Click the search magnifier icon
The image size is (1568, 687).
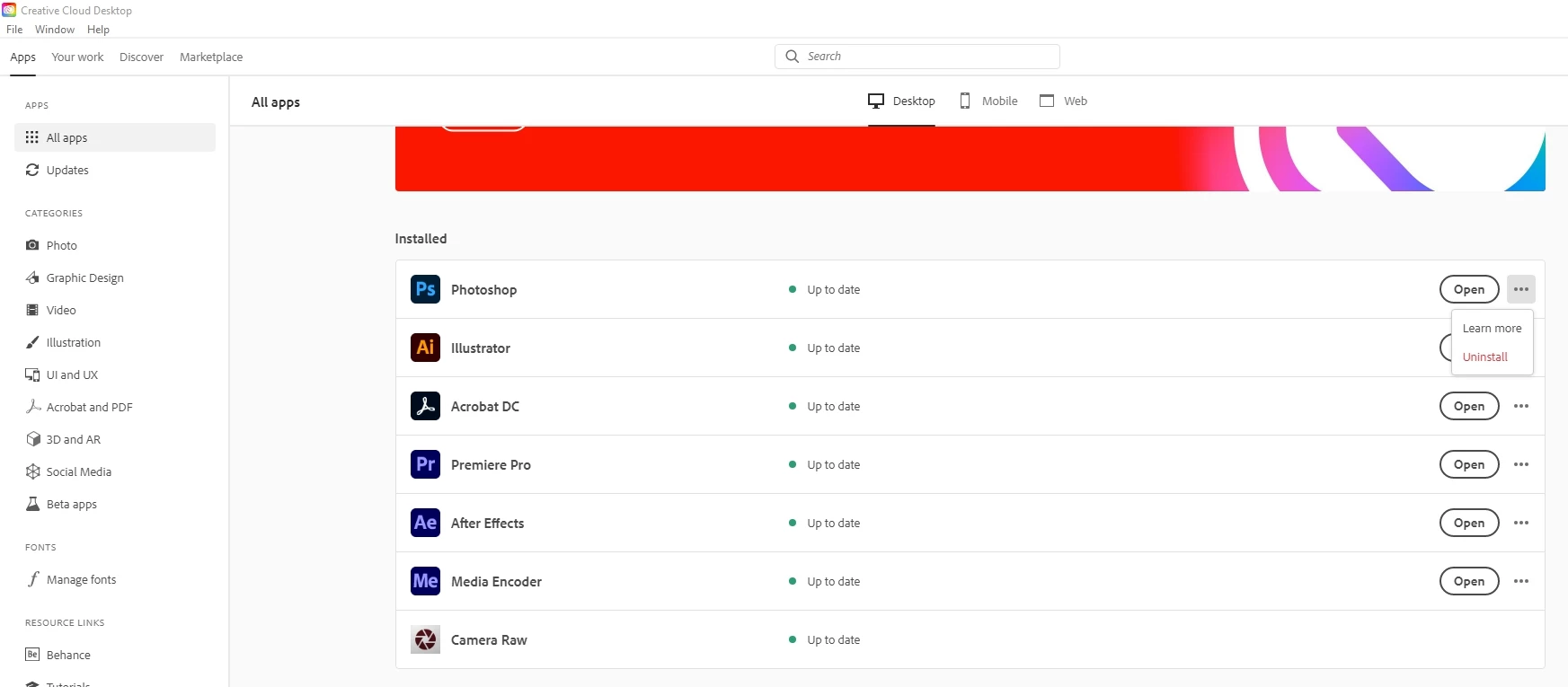tap(792, 57)
